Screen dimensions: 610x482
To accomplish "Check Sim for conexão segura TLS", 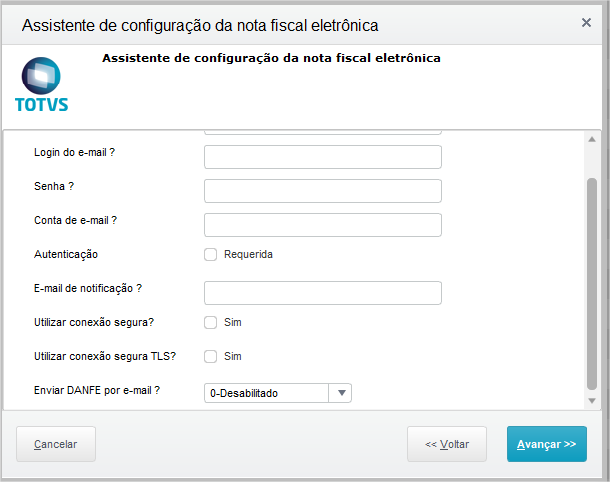I will tap(210, 356).
